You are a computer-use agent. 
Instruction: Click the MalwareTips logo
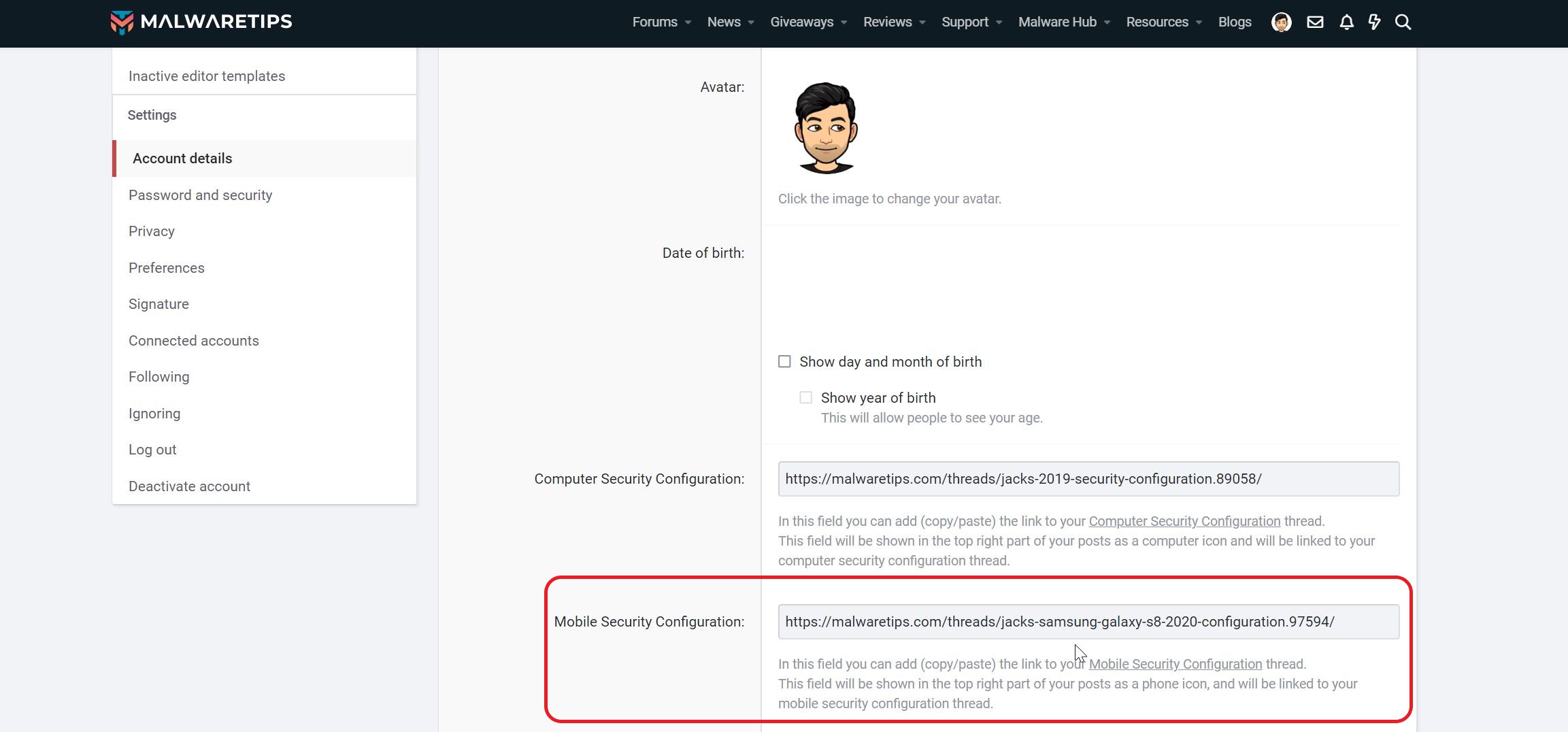click(201, 22)
